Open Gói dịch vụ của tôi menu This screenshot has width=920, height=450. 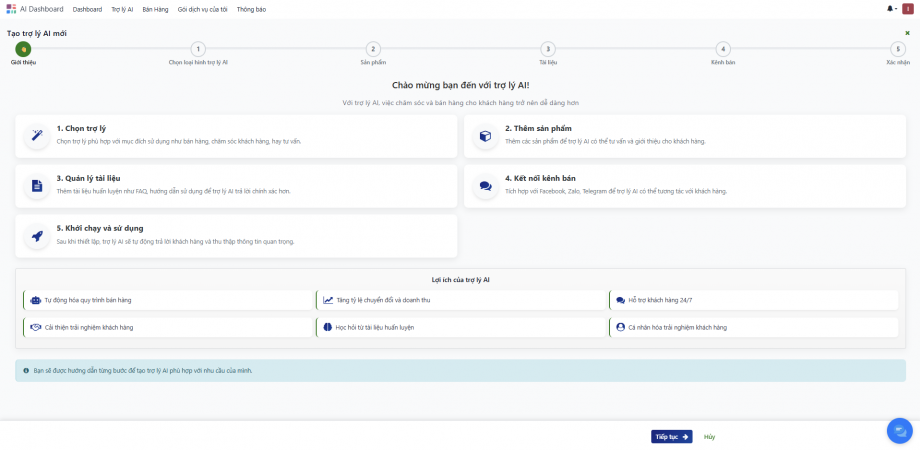[202, 9]
